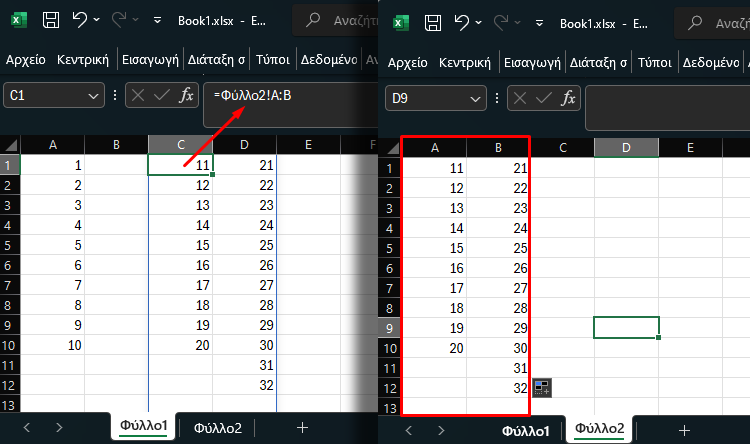Click previous sheet arrow in left window
The width and height of the screenshot is (750, 444).
pos(27,427)
